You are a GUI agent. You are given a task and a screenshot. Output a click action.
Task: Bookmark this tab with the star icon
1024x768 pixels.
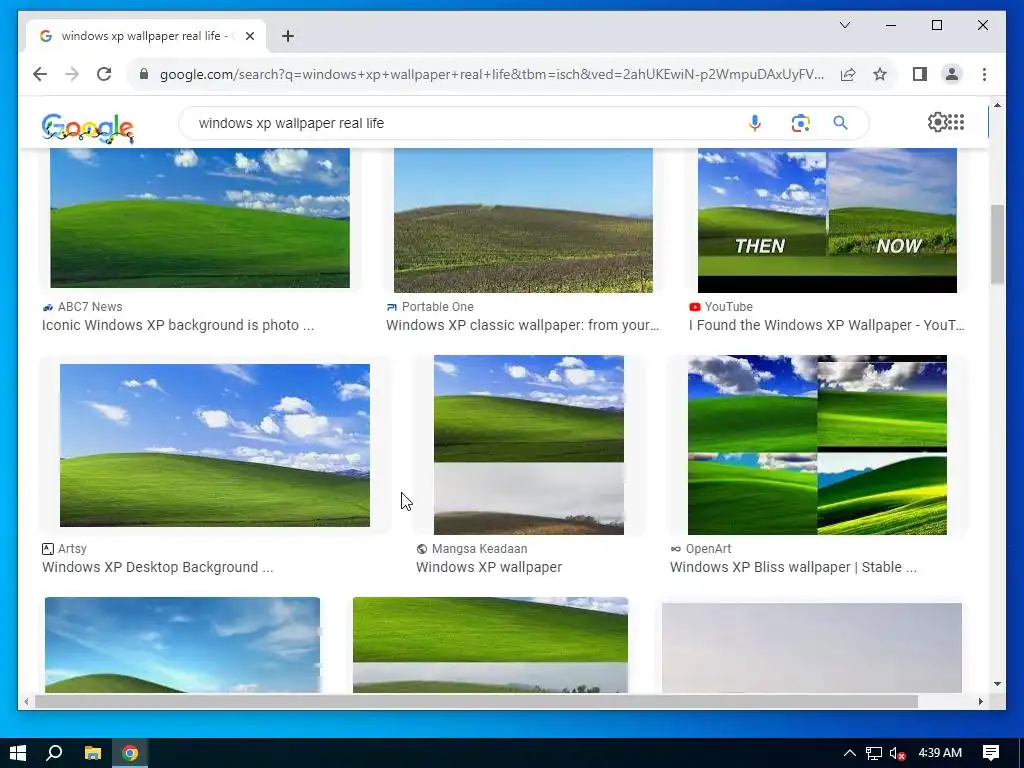point(880,74)
